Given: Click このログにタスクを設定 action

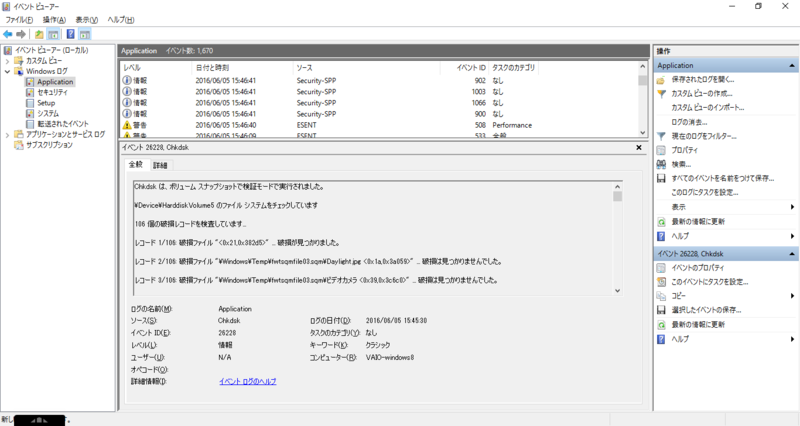Looking at the screenshot, I should (705, 193).
